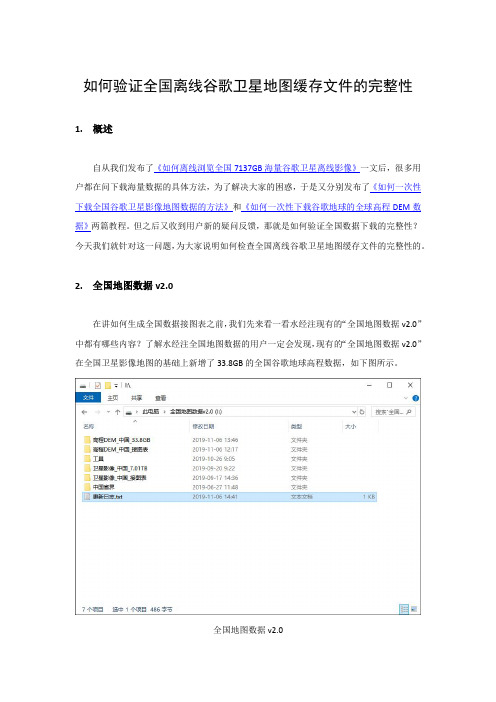496x702 pixels.
Task: Click the blue Help icon
Action: click(415, 398)
